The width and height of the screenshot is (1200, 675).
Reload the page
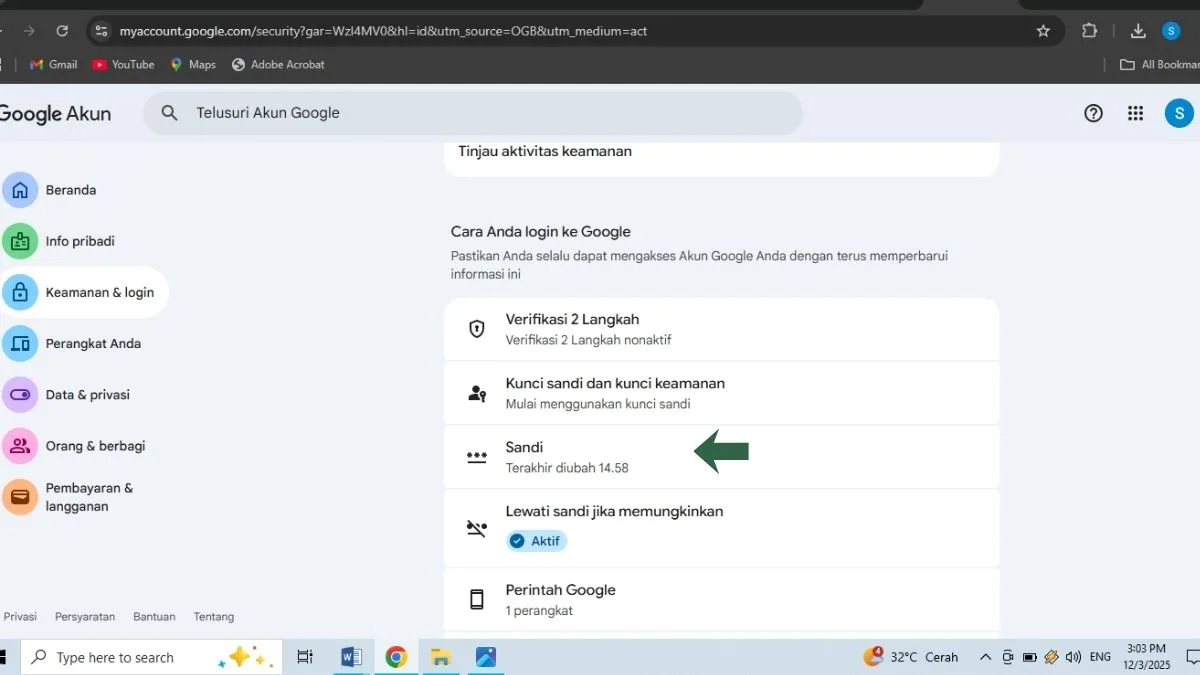tap(62, 31)
